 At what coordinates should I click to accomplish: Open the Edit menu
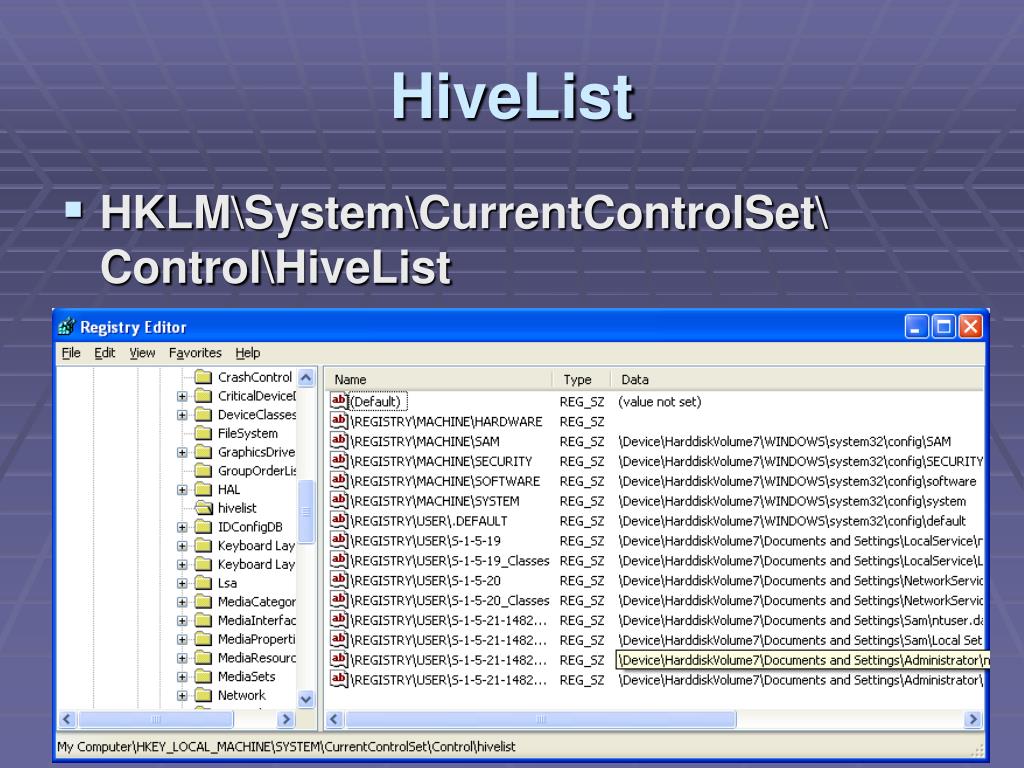(x=104, y=353)
